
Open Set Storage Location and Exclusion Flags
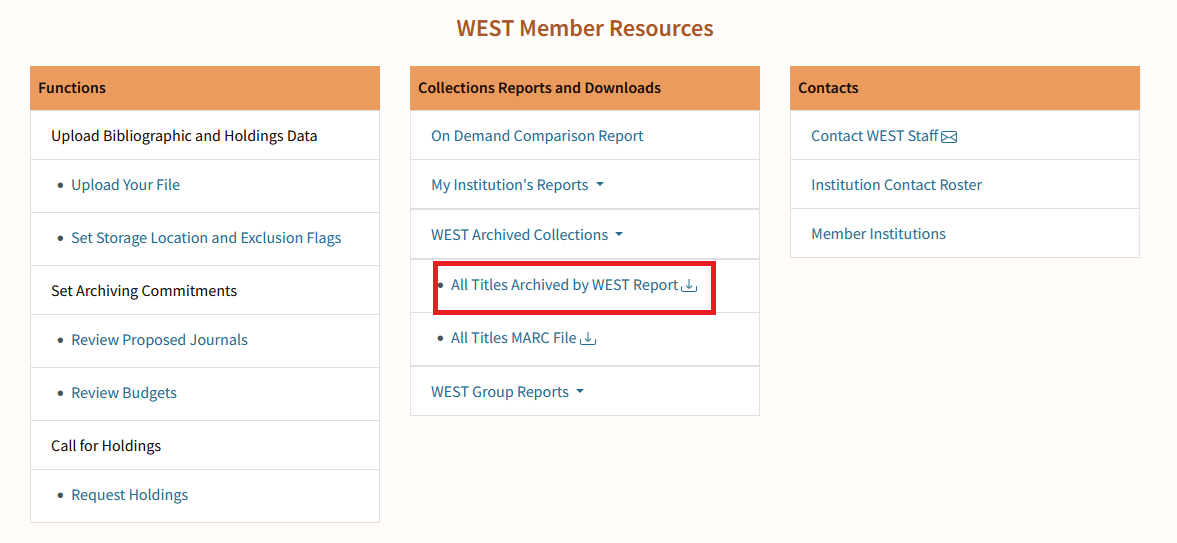pos(206,238)
